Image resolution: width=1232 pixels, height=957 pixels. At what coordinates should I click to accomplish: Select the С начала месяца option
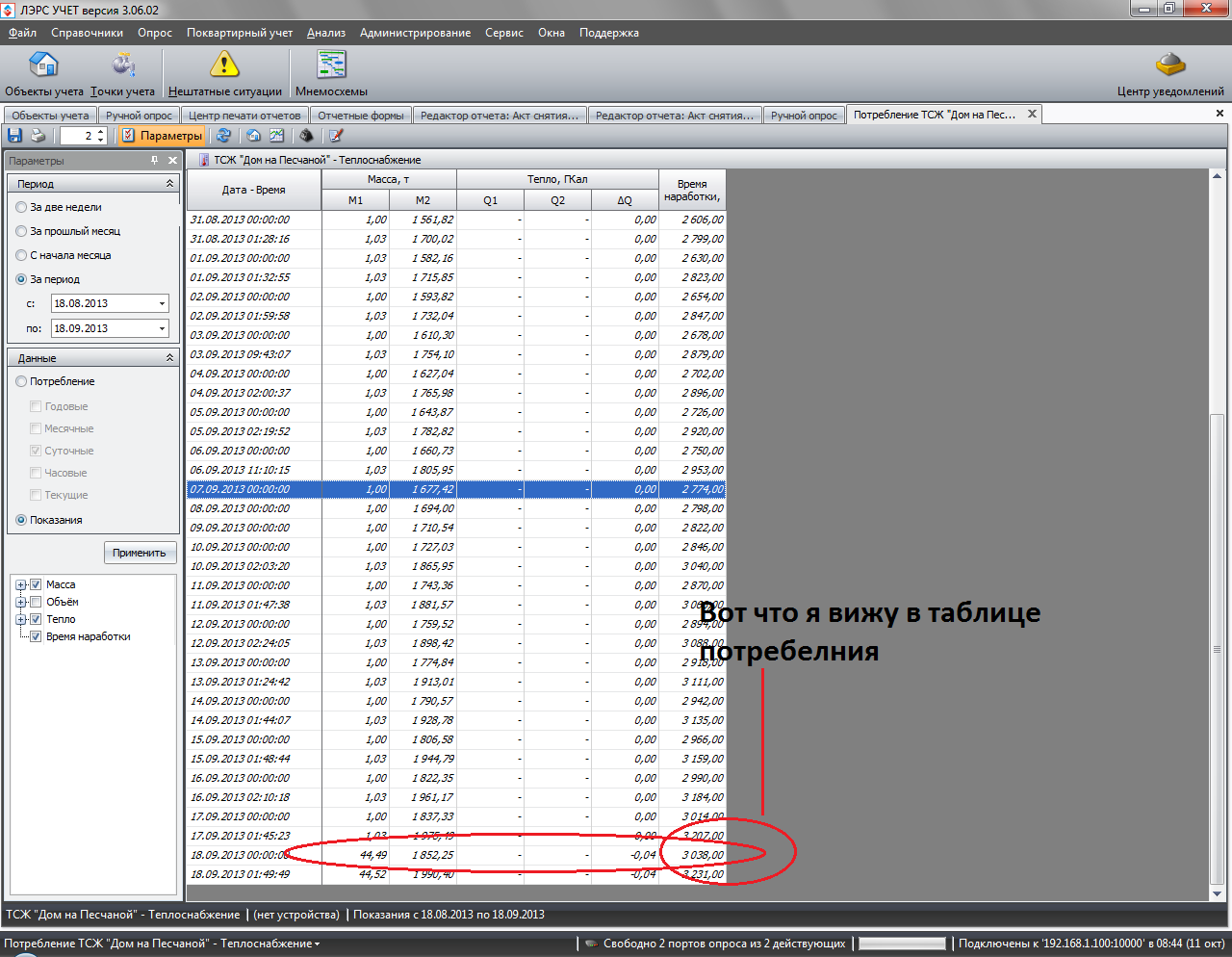[21, 255]
